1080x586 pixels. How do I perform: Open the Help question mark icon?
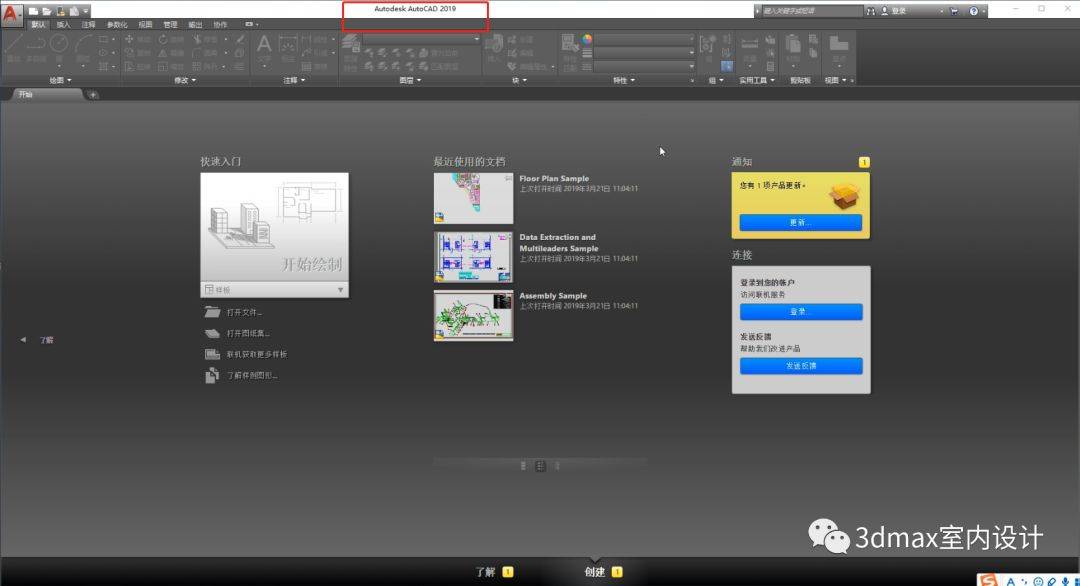(973, 11)
